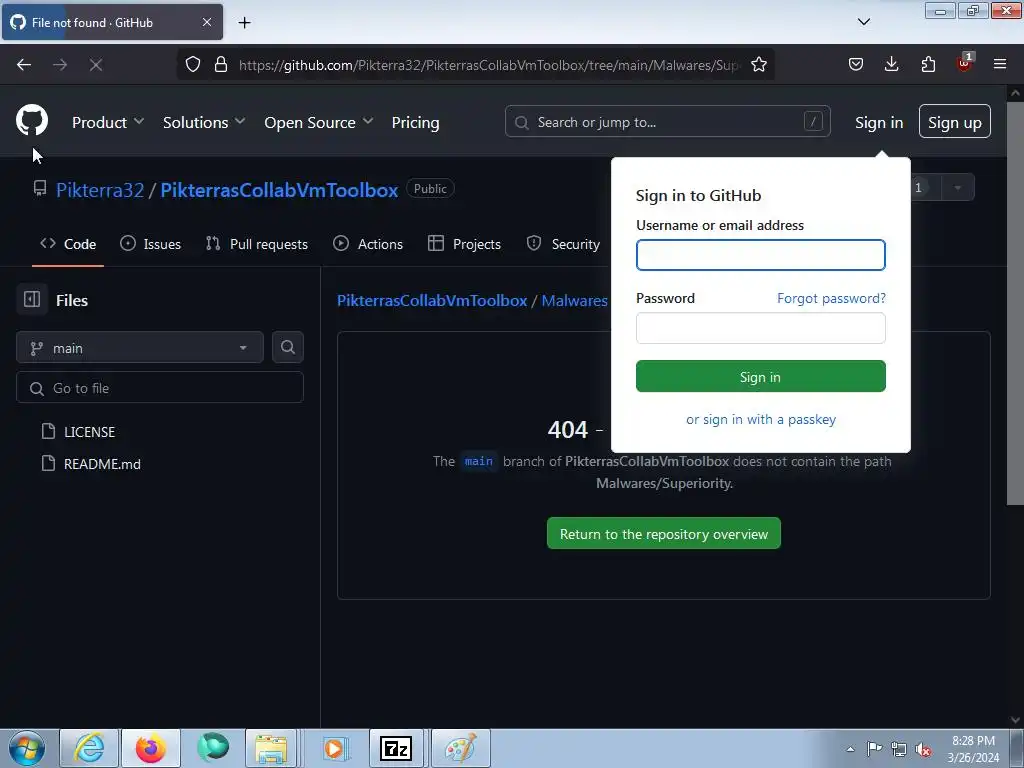The width and height of the screenshot is (1024, 768).
Task: Open the Issues tab
Action: tap(151, 244)
